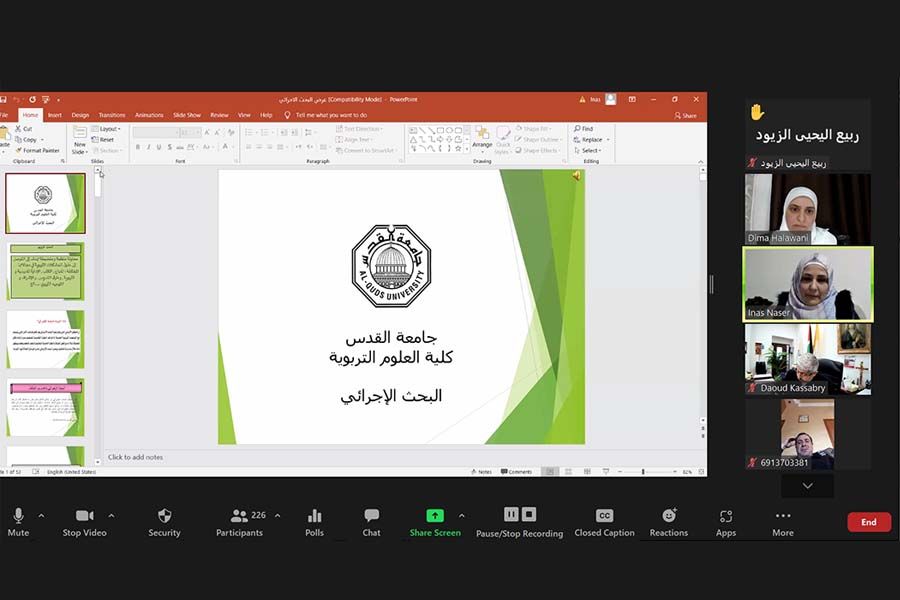Open the Select dropdown
The width and height of the screenshot is (900, 600).
tap(588, 150)
